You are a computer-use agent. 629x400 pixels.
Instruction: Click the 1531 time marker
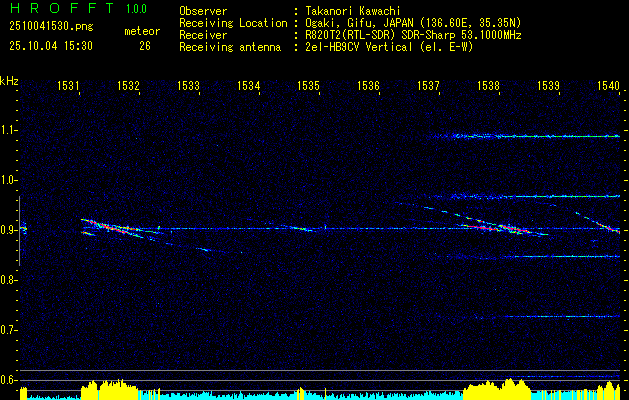68,85
